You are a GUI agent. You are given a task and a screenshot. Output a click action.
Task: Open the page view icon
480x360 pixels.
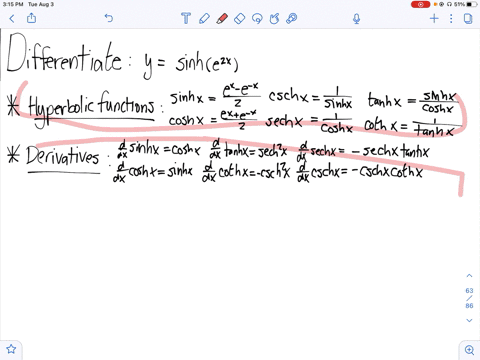pyautogui.click(x=468, y=18)
